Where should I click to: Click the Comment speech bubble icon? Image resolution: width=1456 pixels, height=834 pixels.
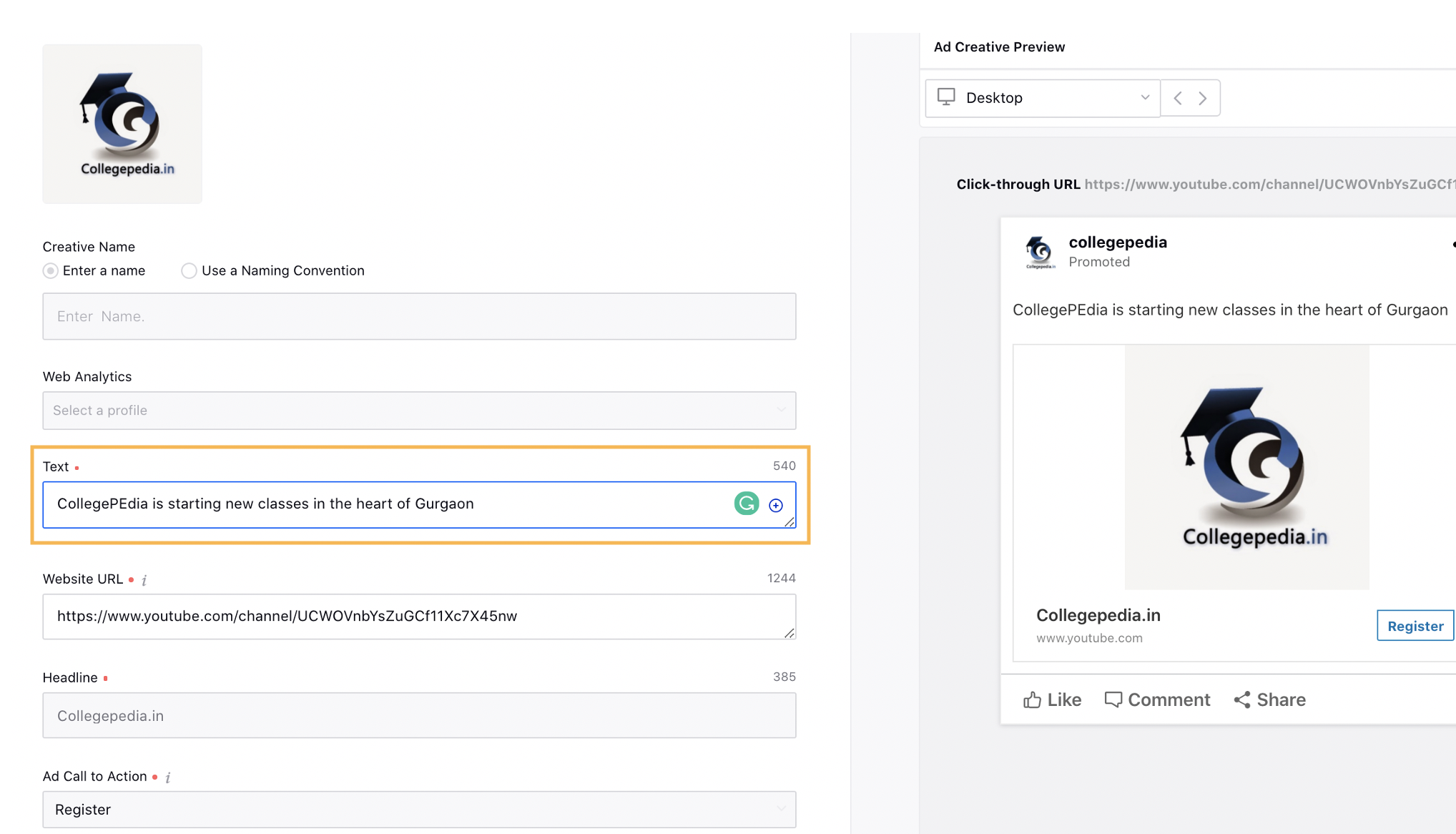[x=1113, y=700]
